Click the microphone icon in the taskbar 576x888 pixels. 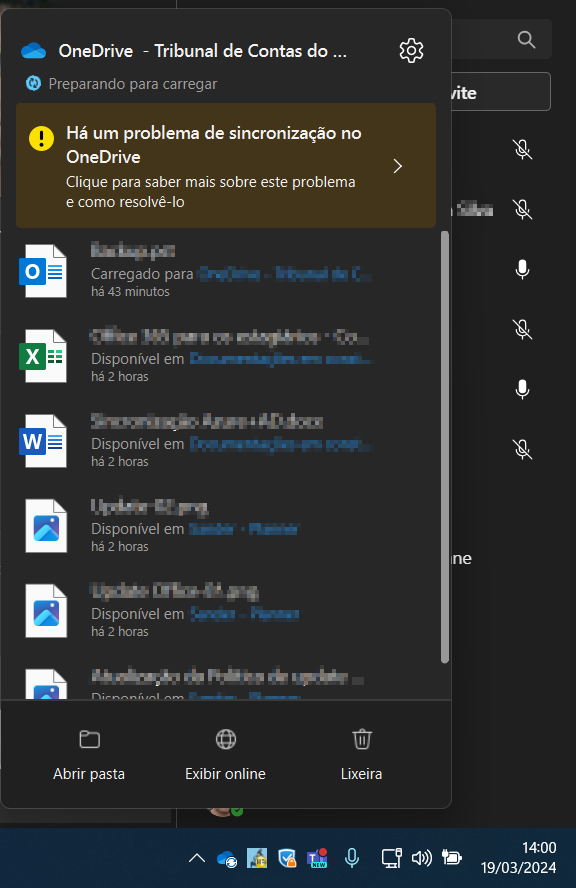pos(352,859)
